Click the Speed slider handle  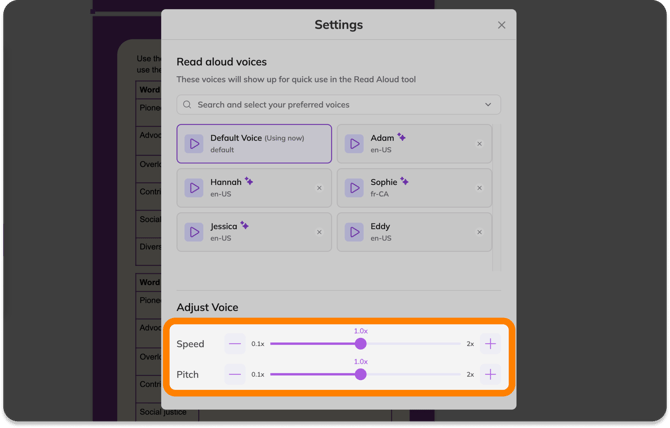tap(361, 344)
